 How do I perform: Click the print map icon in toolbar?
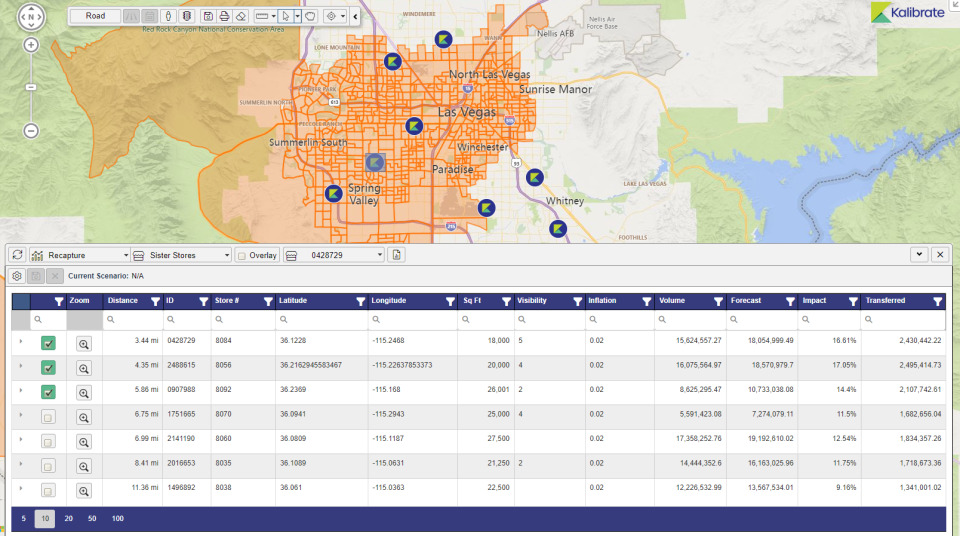click(224, 16)
